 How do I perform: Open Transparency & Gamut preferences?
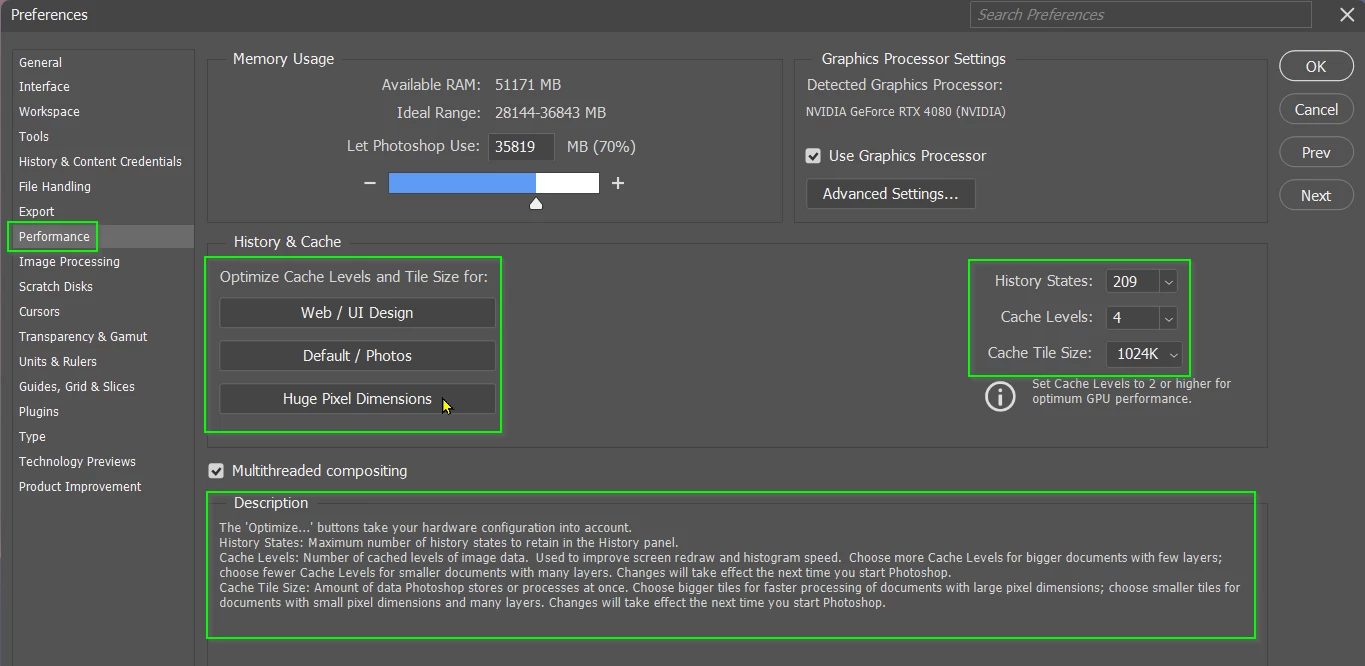point(83,337)
